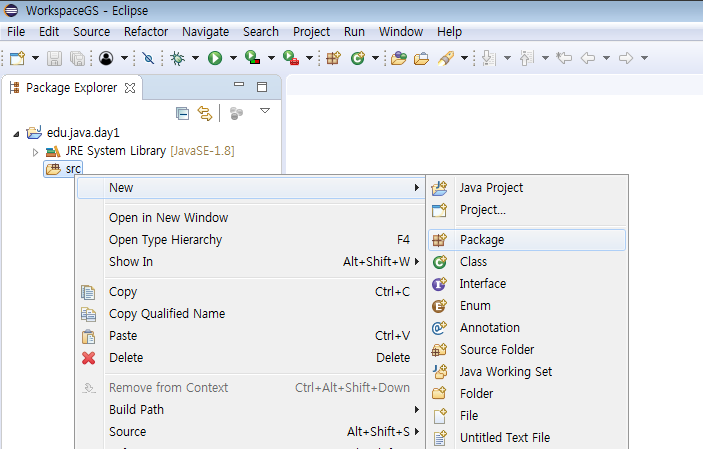Toggle Skip All Breakpoints icon
This screenshot has height=449, width=703.
[148, 58]
